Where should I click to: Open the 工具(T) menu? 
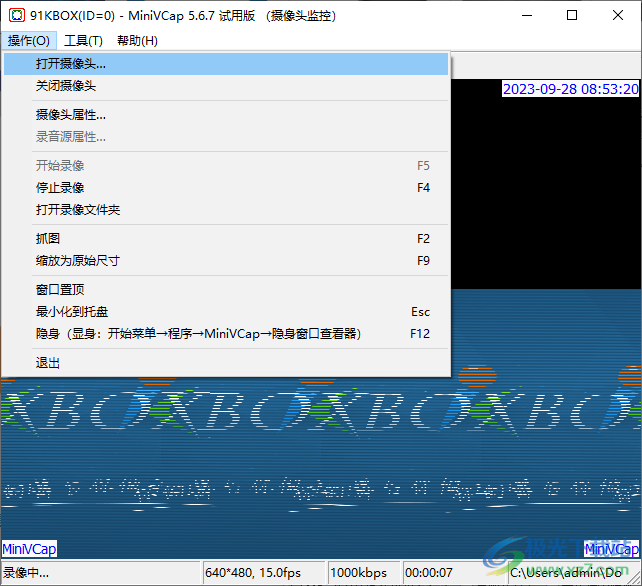tap(83, 41)
